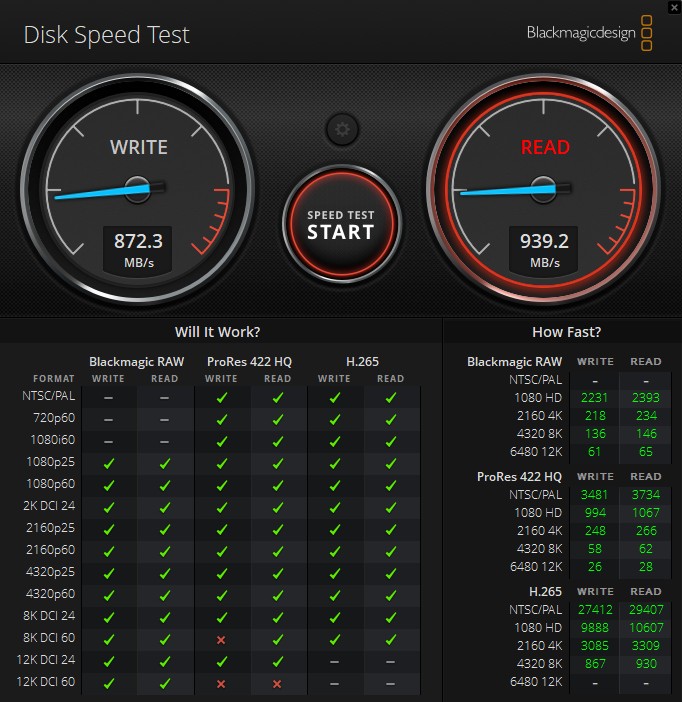Viewport: 682px width, 702px height.
Task: Click green check for 8K DCI 60 ProRes read
Action: click(278, 639)
